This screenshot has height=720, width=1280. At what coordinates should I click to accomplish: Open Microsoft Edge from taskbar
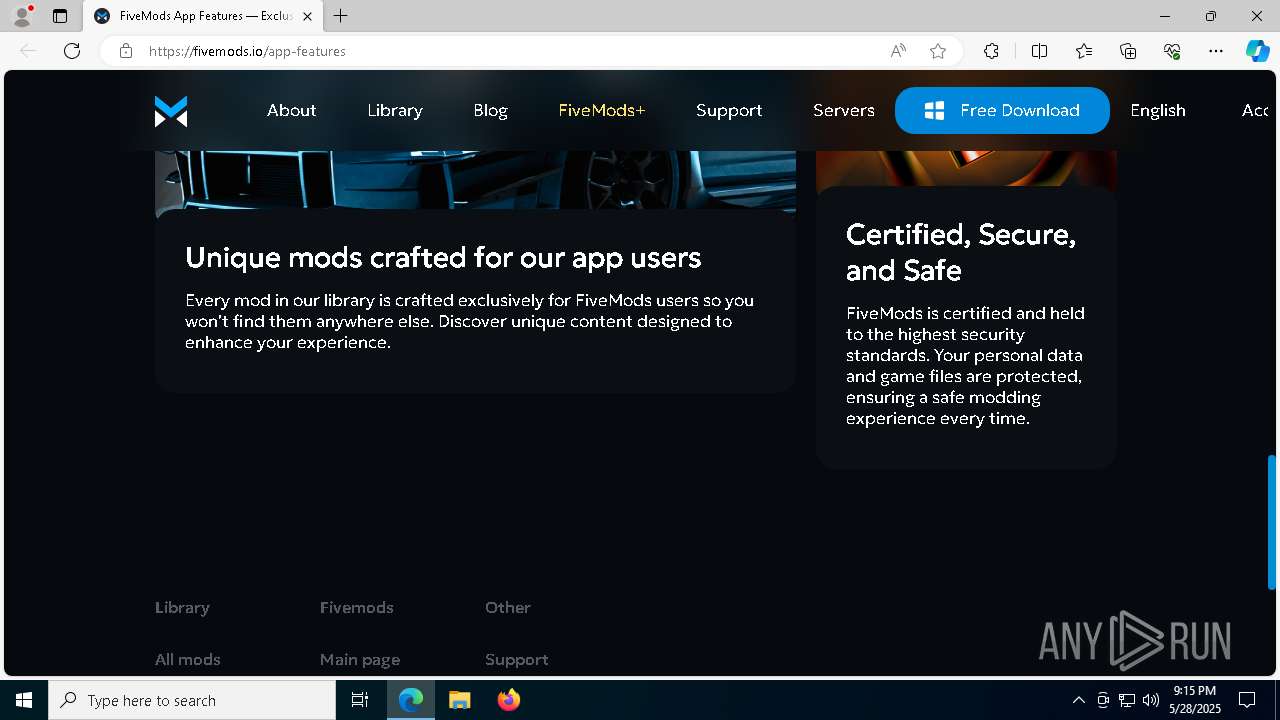point(411,700)
